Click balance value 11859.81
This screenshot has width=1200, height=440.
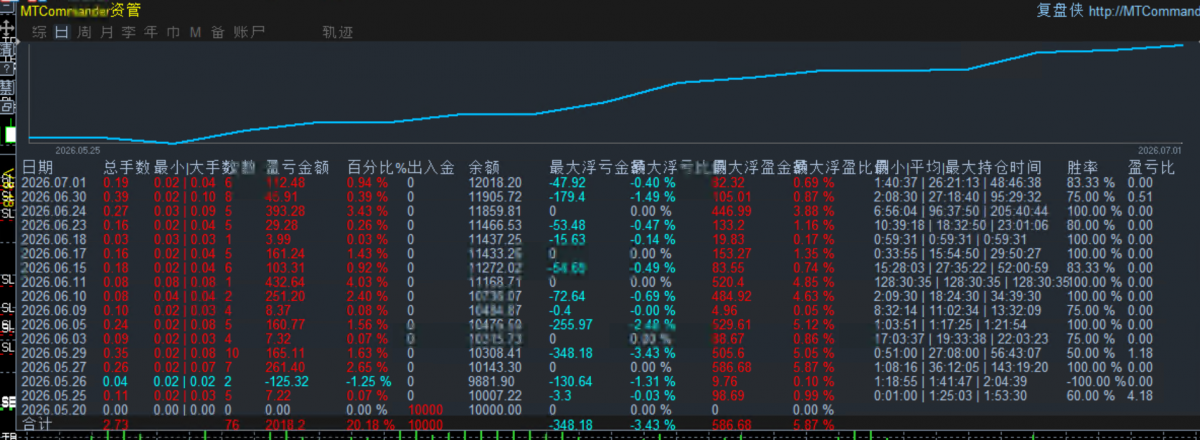tap(495, 211)
